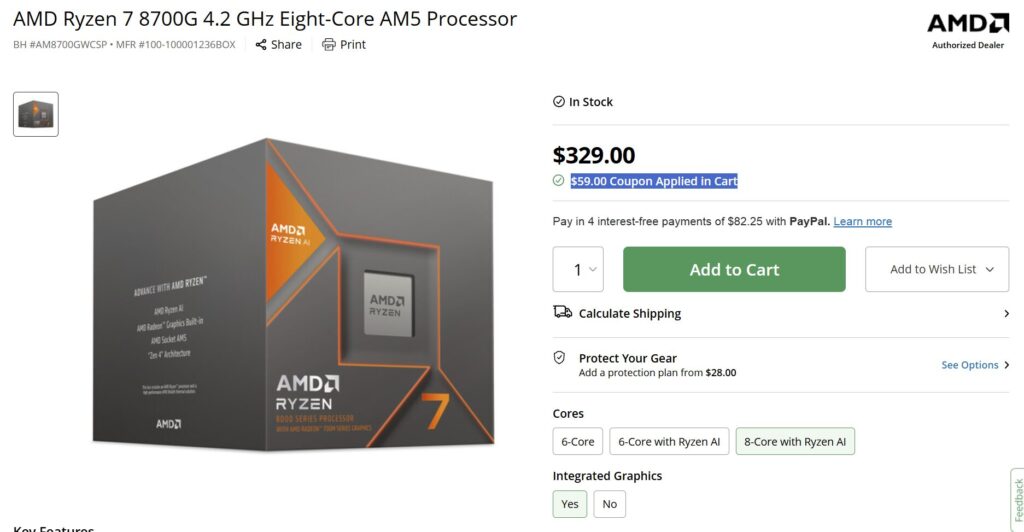Click the Print printer icon
The height and width of the screenshot is (532, 1024).
[328, 44]
